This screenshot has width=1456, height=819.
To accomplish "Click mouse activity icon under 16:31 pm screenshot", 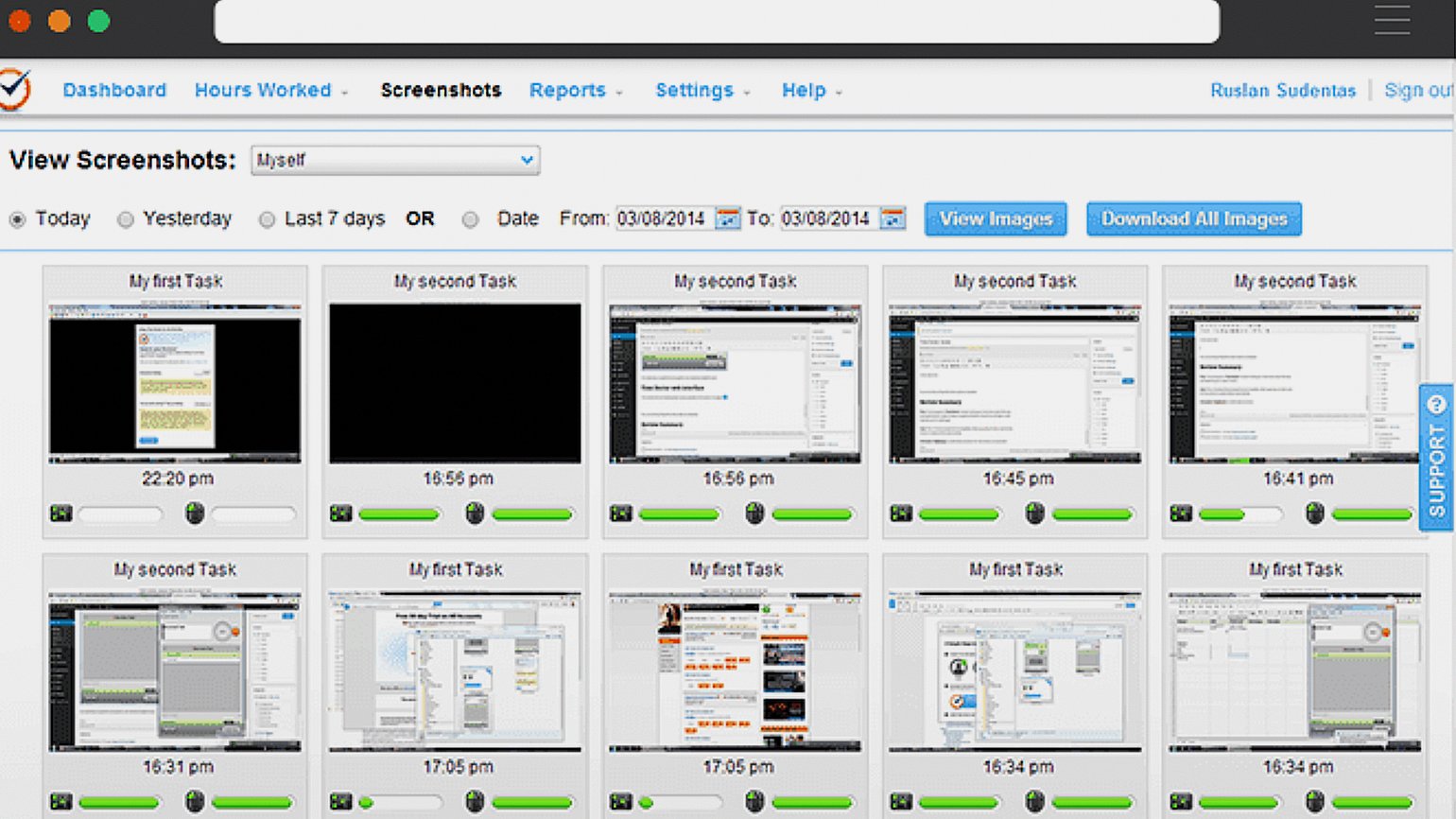I will click(x=195, y=802).
